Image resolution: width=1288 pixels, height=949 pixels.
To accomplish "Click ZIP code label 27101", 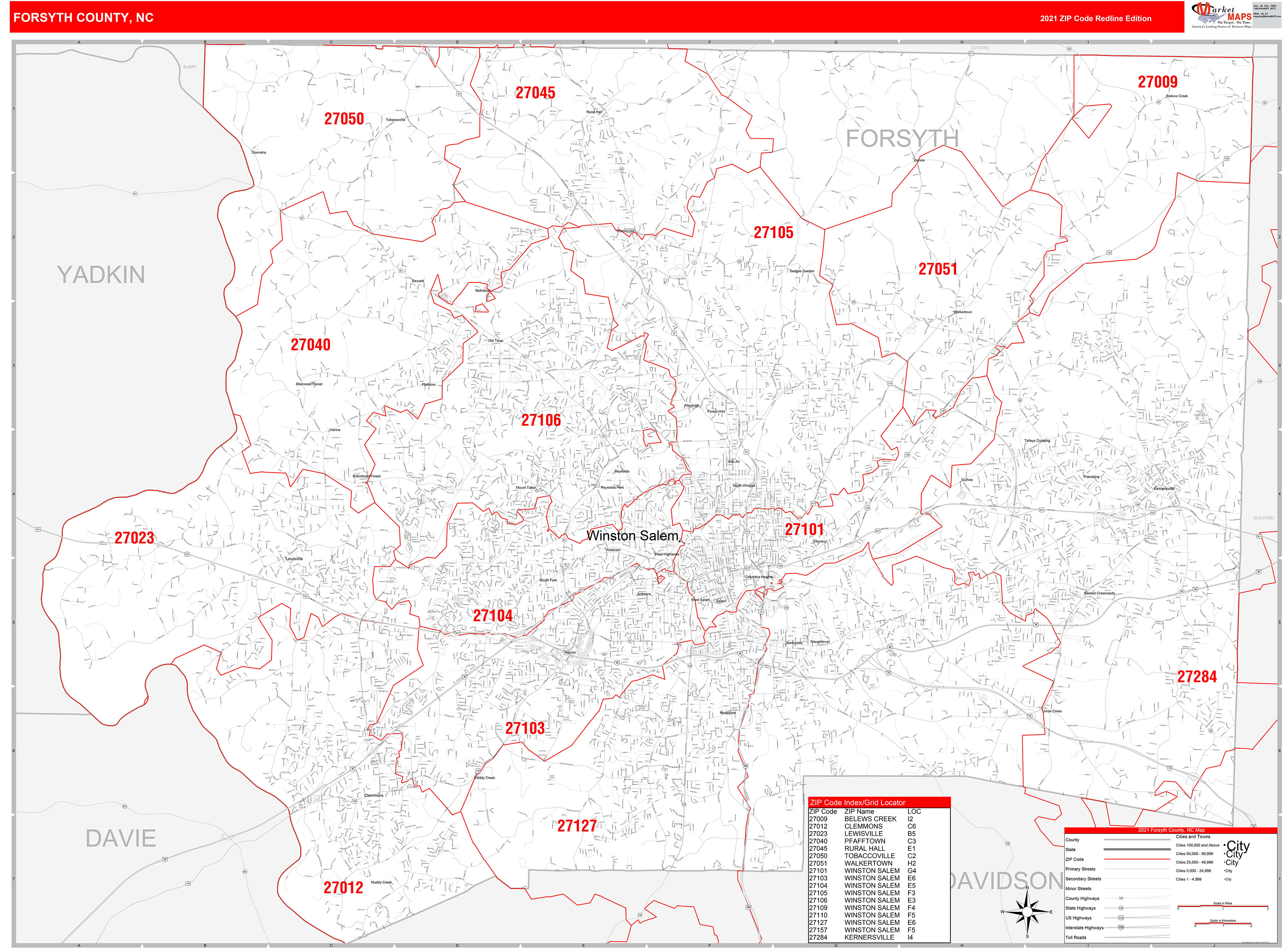I will [x=804, y=529].
